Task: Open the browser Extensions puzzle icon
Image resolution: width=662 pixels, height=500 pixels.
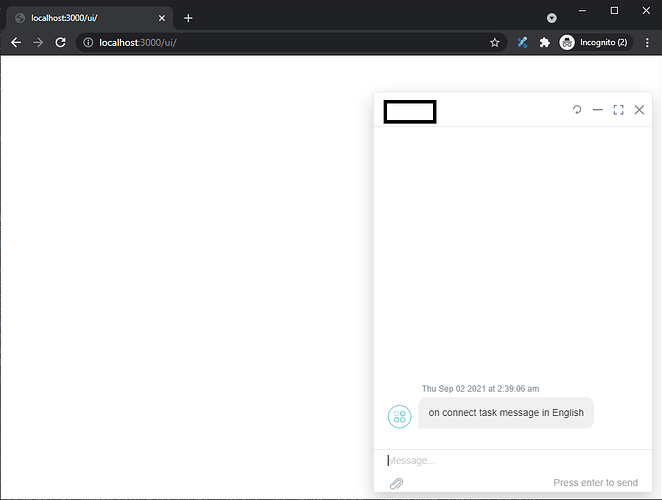Action: [544, 43]
